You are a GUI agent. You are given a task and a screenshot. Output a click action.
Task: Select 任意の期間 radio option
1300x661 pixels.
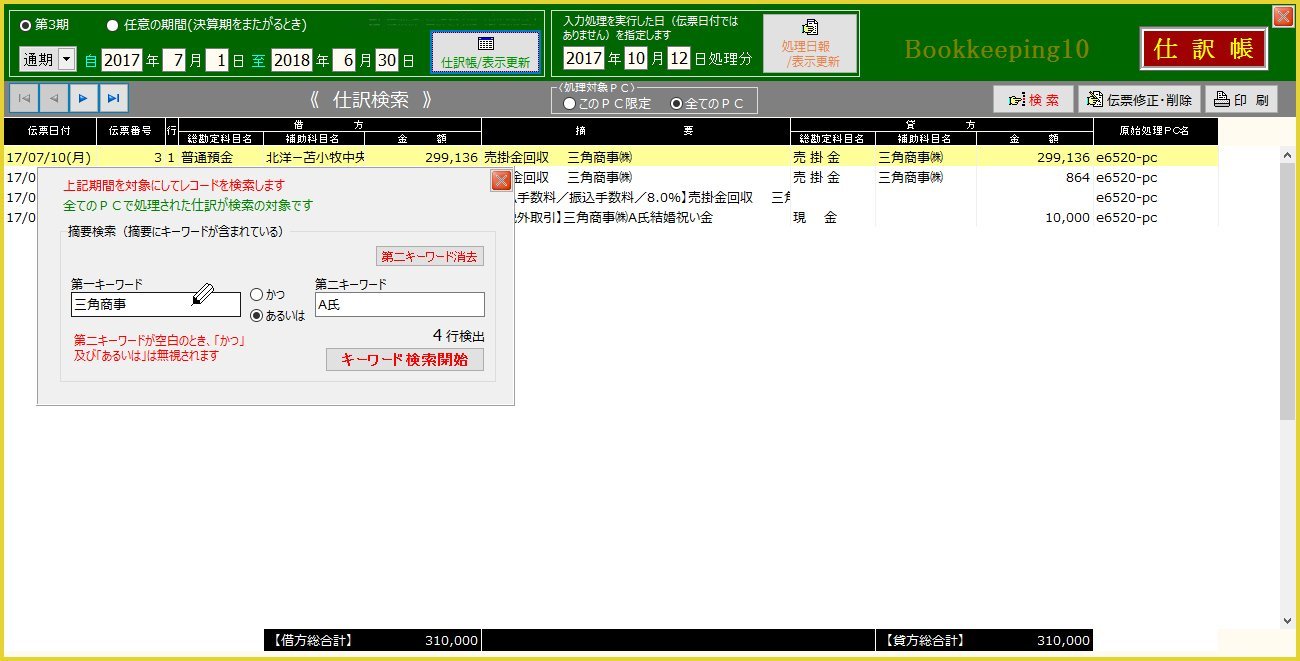pyautogui.click(x=112, y=25)
